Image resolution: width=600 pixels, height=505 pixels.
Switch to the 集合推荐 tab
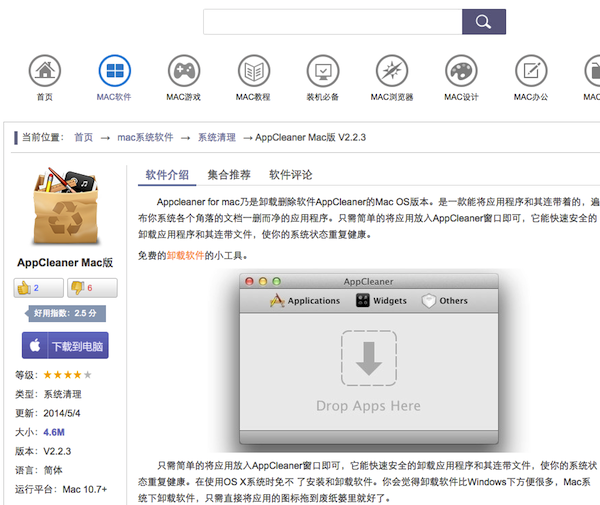229,175
